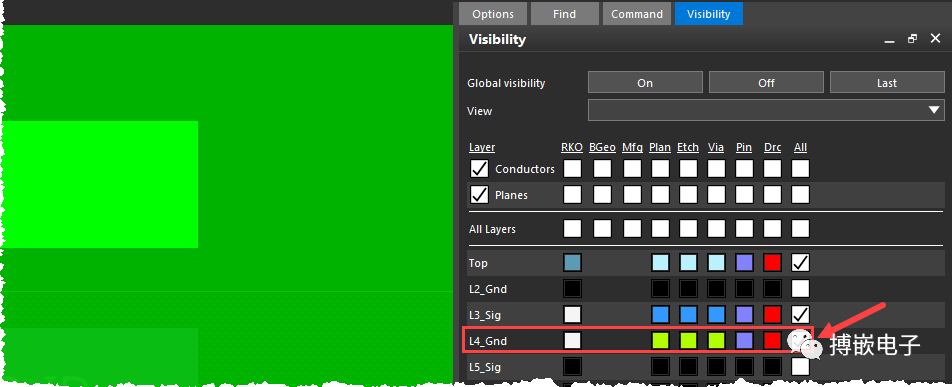952x387 pixels.
Task: Select the L4_Gnd layer name
Action: click(x=488, y=341)
